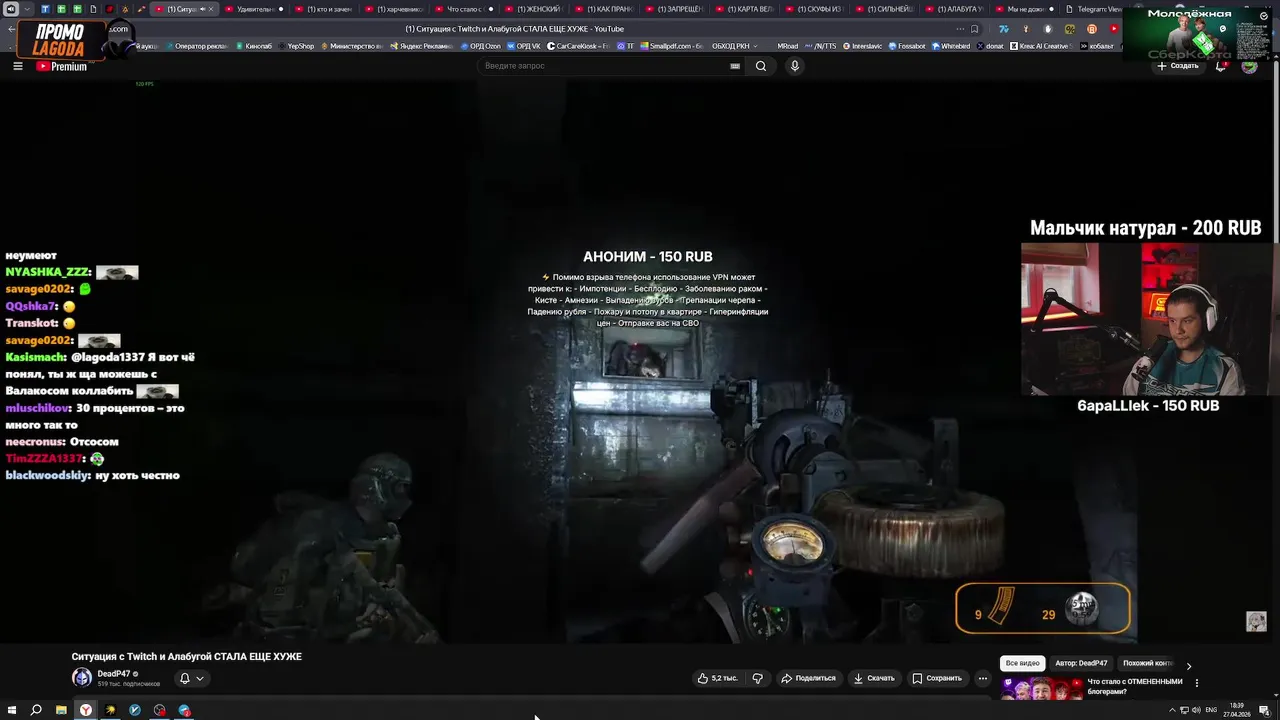The width and height of the screenshot is (1280, 720).
Task: Click the video player area
Action: 640,360
